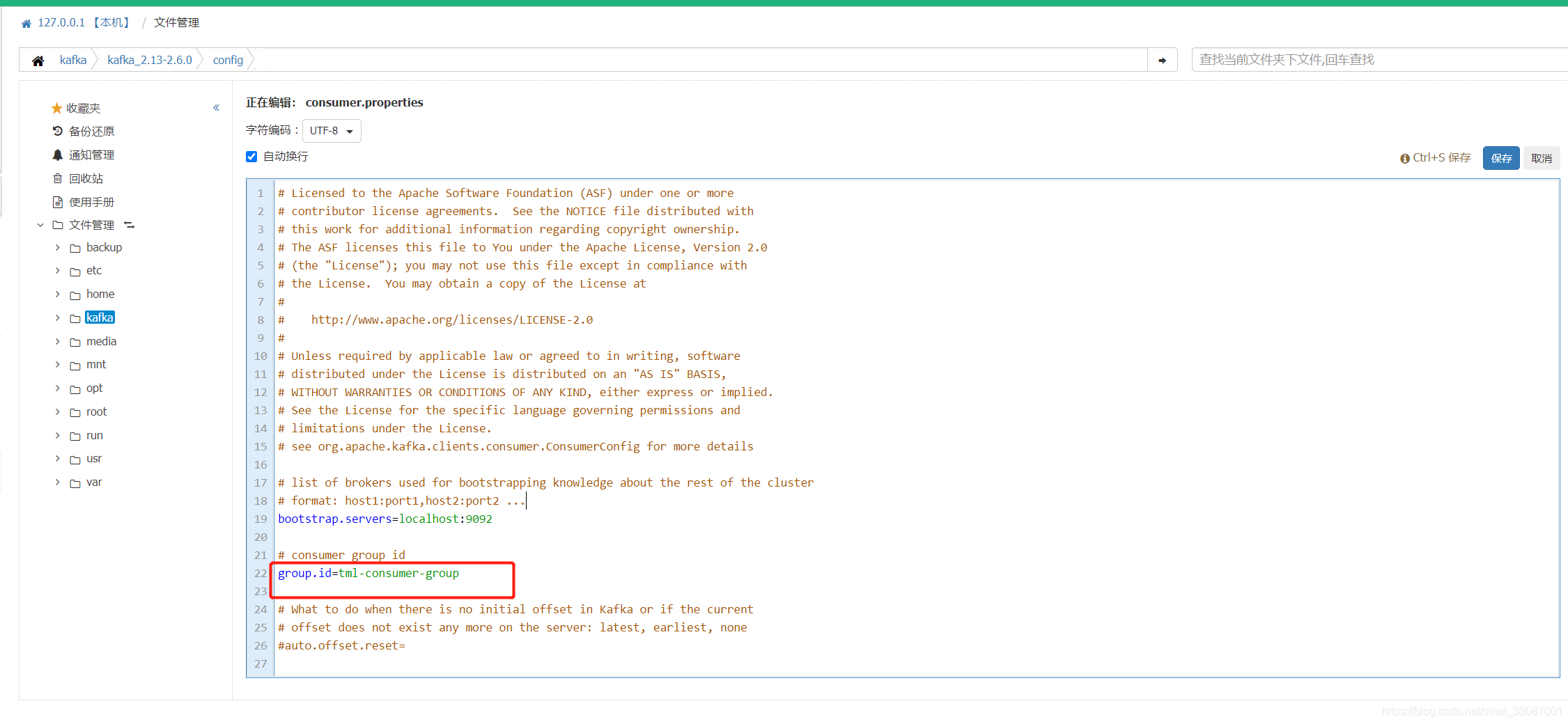Click the folder icon of backup

pyautogui.click(x=75, y=248)
